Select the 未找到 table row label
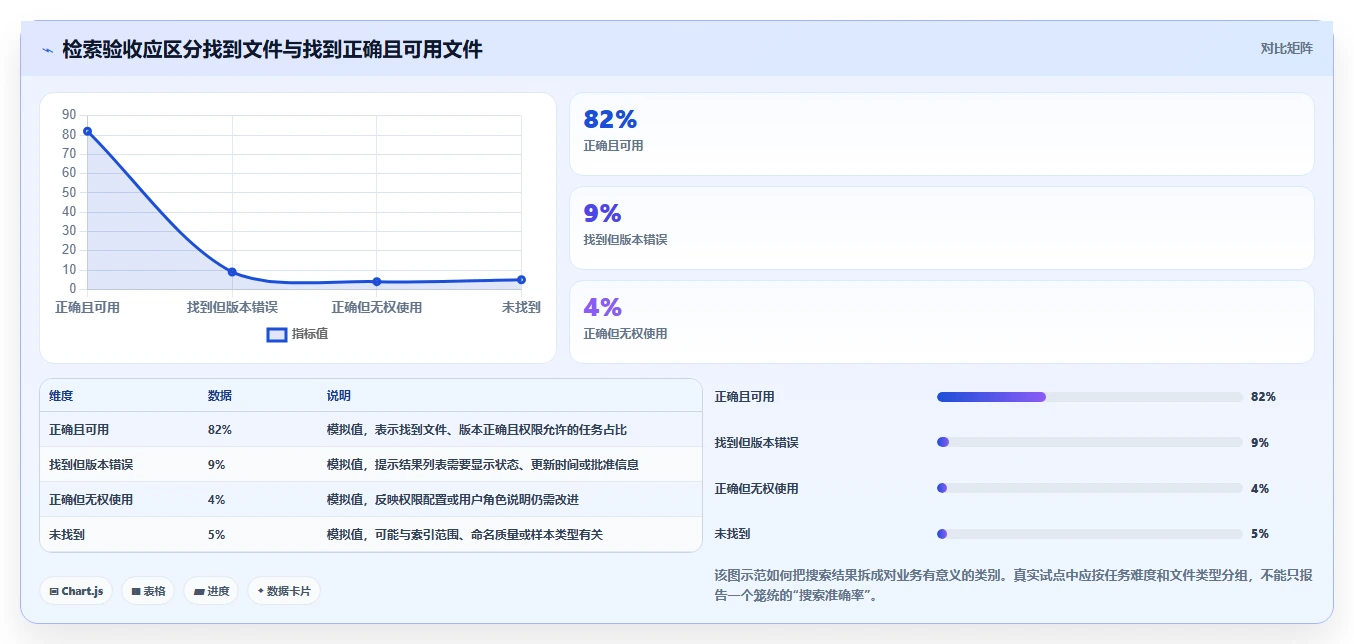This screenshot has height=644, width=1354. (67, 535)
